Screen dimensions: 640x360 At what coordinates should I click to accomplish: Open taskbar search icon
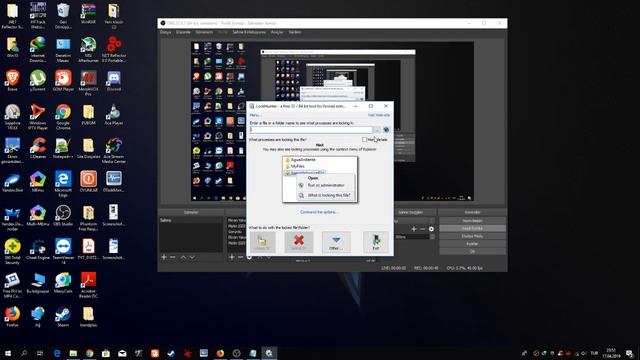pyautogui.click(x=24, y=353)
